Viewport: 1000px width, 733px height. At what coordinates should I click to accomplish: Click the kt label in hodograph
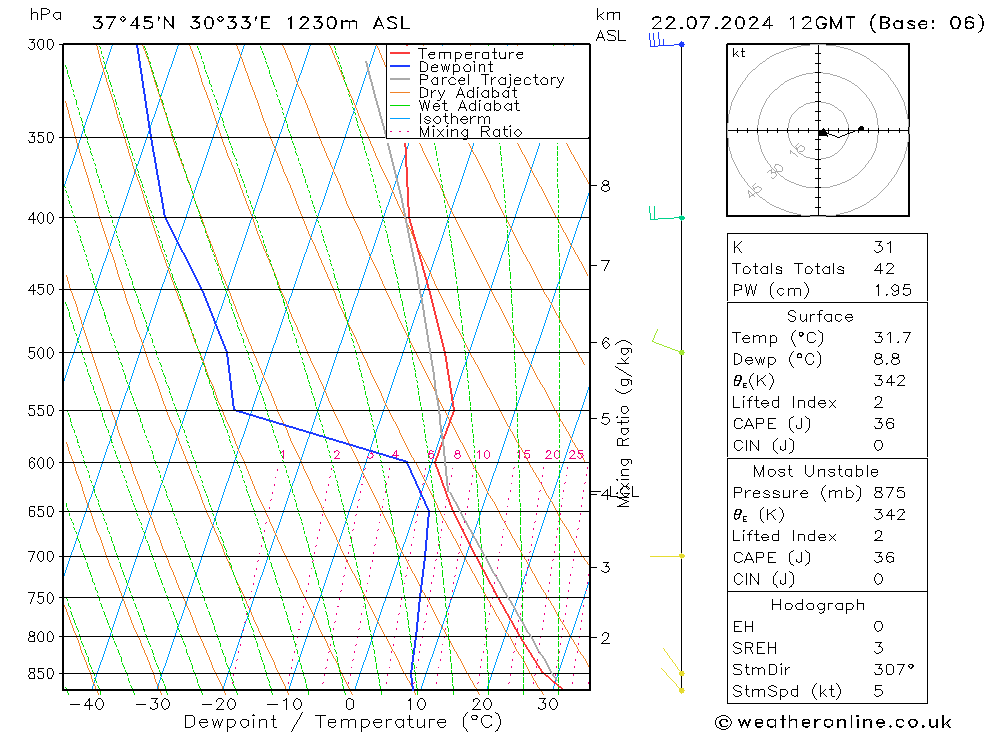click(x=739, y=53)
